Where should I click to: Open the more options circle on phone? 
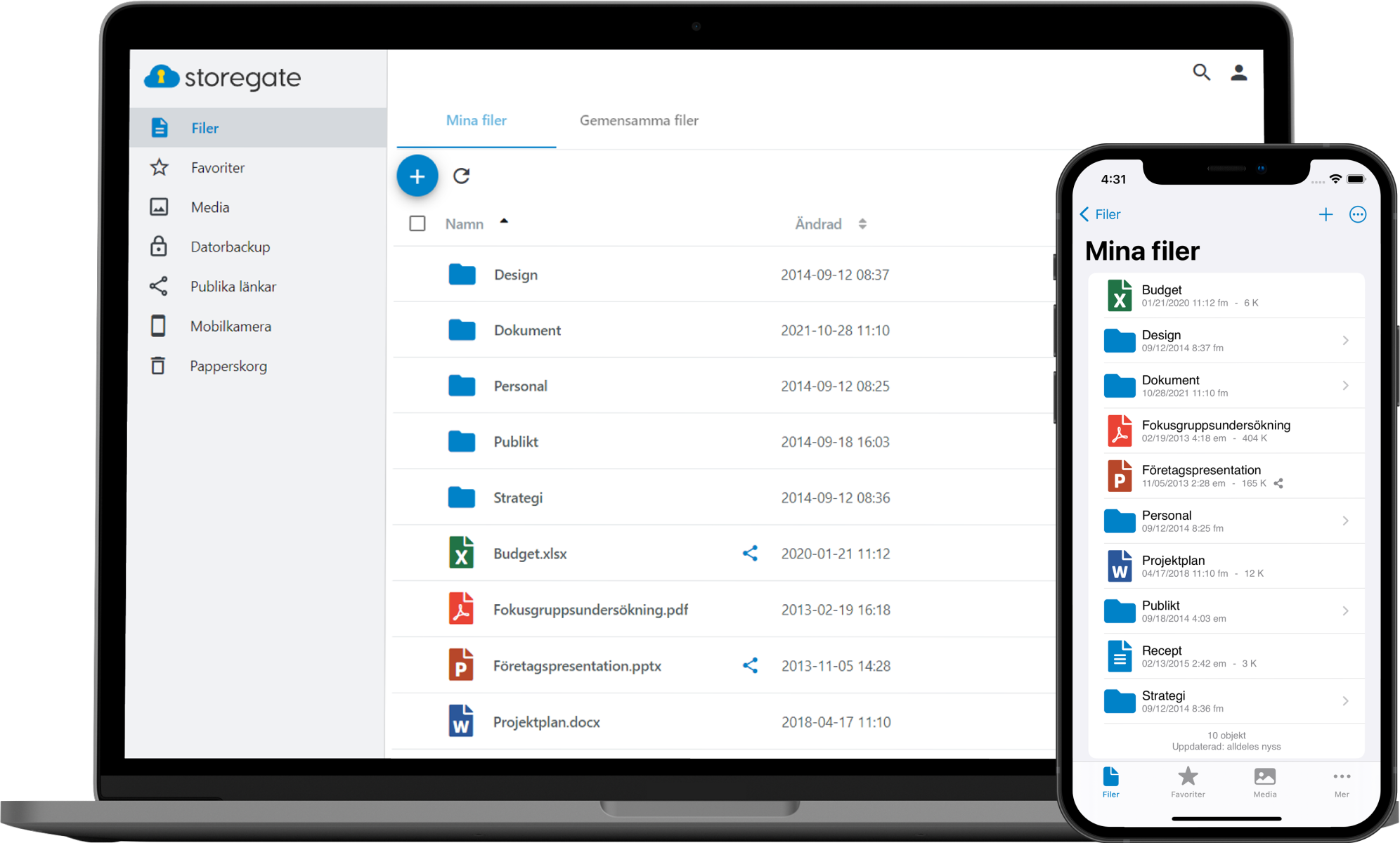coord(1358,214)
